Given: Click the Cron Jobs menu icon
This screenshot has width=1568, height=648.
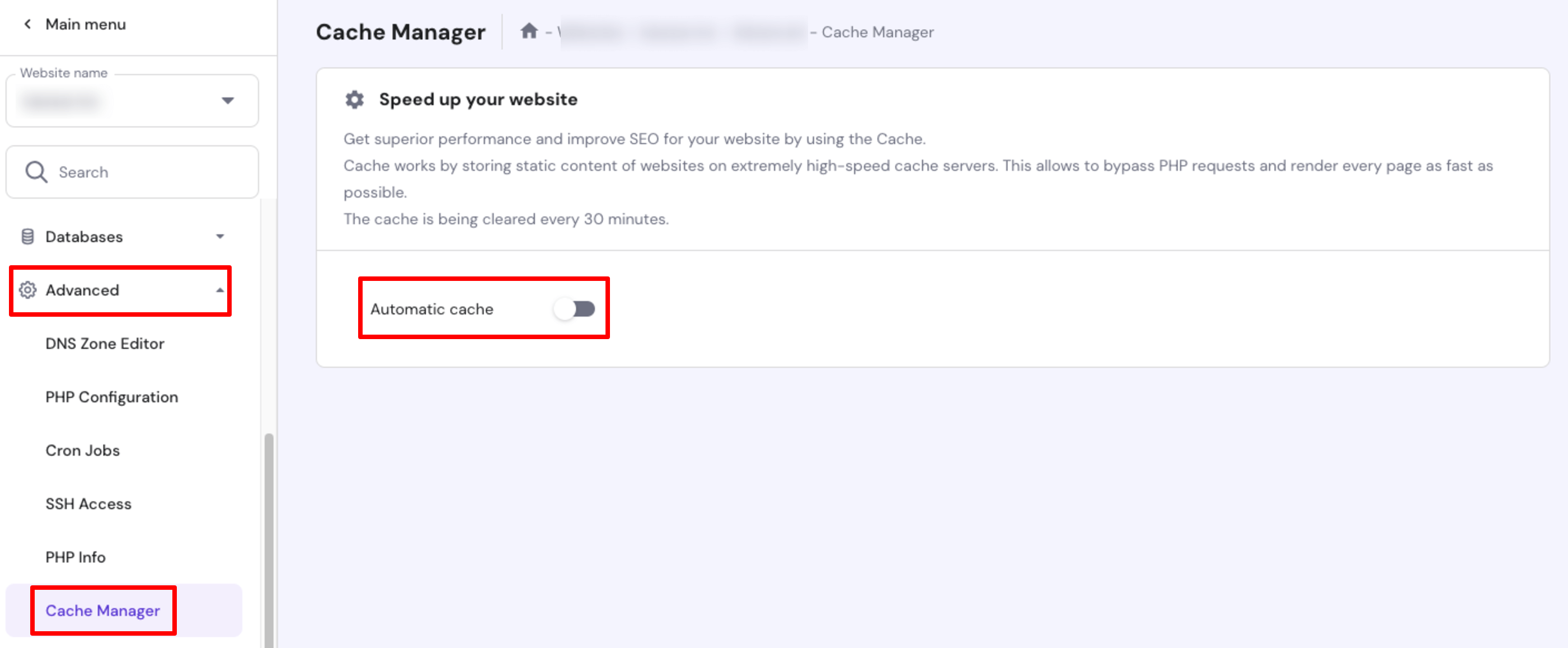Looking at the screenshot, I should click(83, 450).
